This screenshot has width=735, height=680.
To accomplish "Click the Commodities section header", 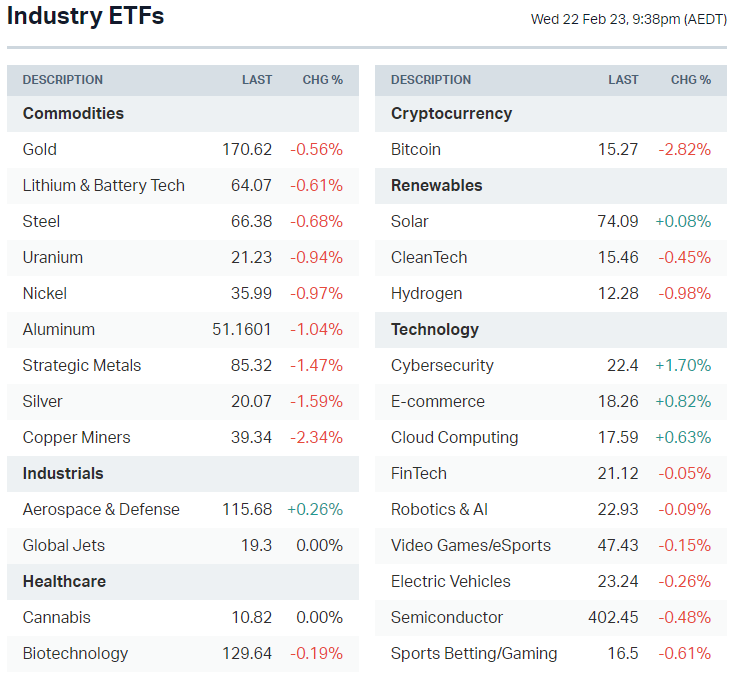I will pos(73,113).
